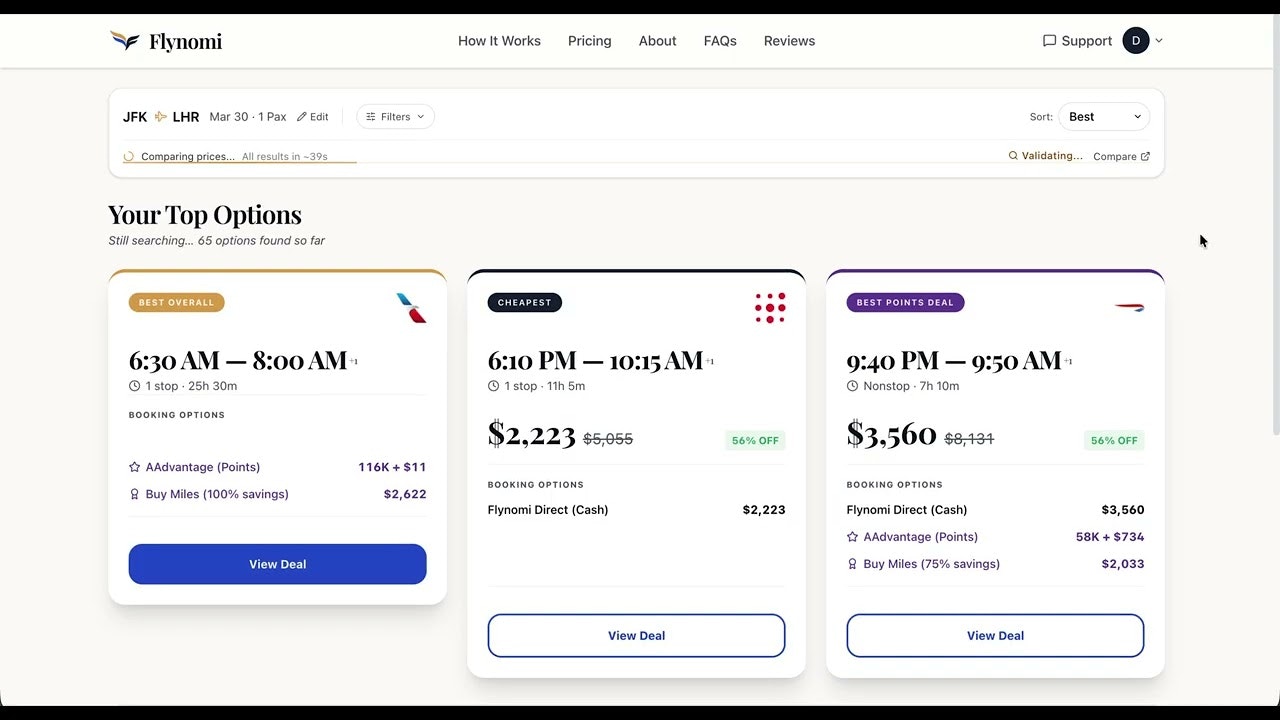Edit the flight search details

[x=313, y=117]
